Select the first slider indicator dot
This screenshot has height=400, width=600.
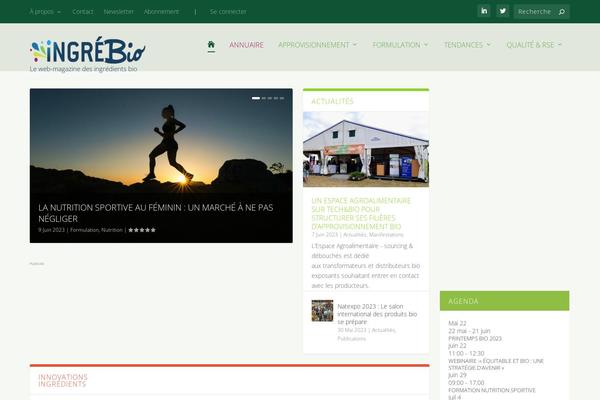(256, 98)
